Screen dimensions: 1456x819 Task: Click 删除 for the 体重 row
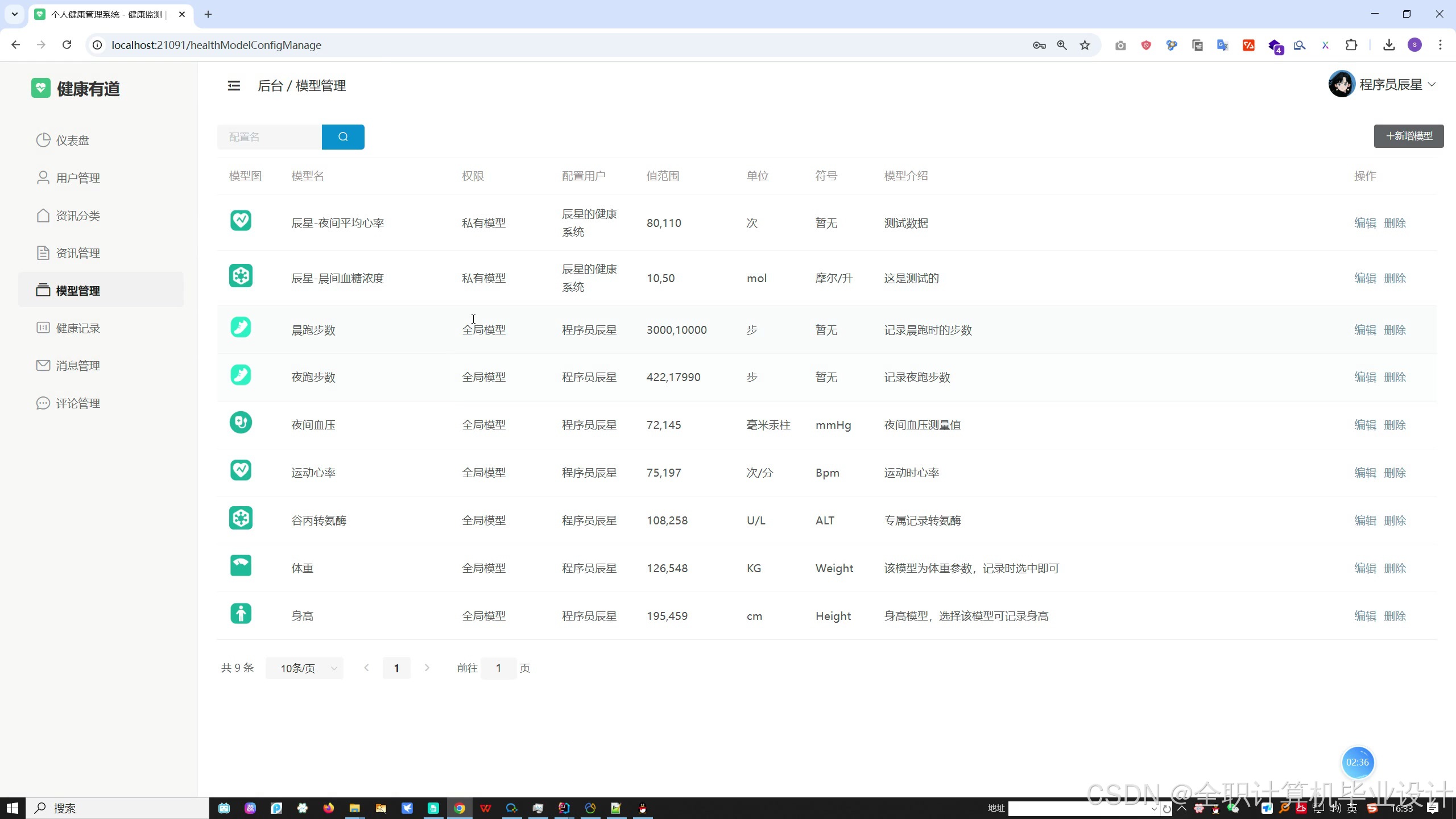(1395, 568)
